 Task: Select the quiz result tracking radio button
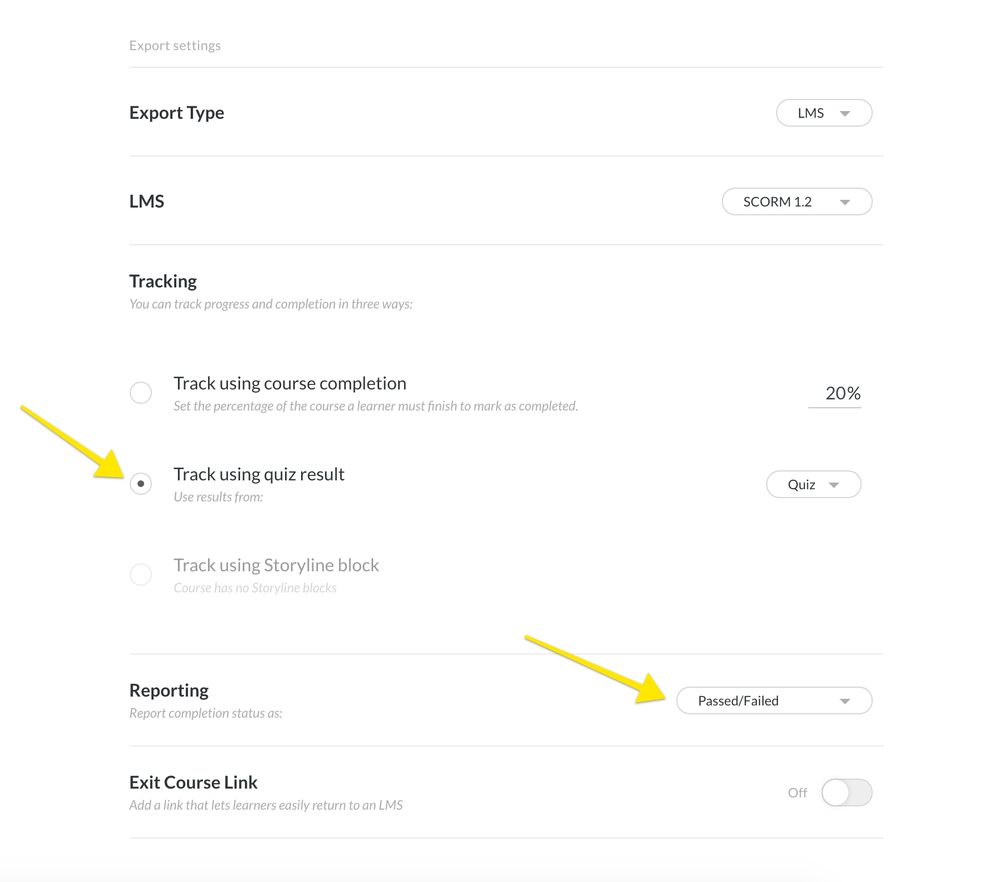141,484
